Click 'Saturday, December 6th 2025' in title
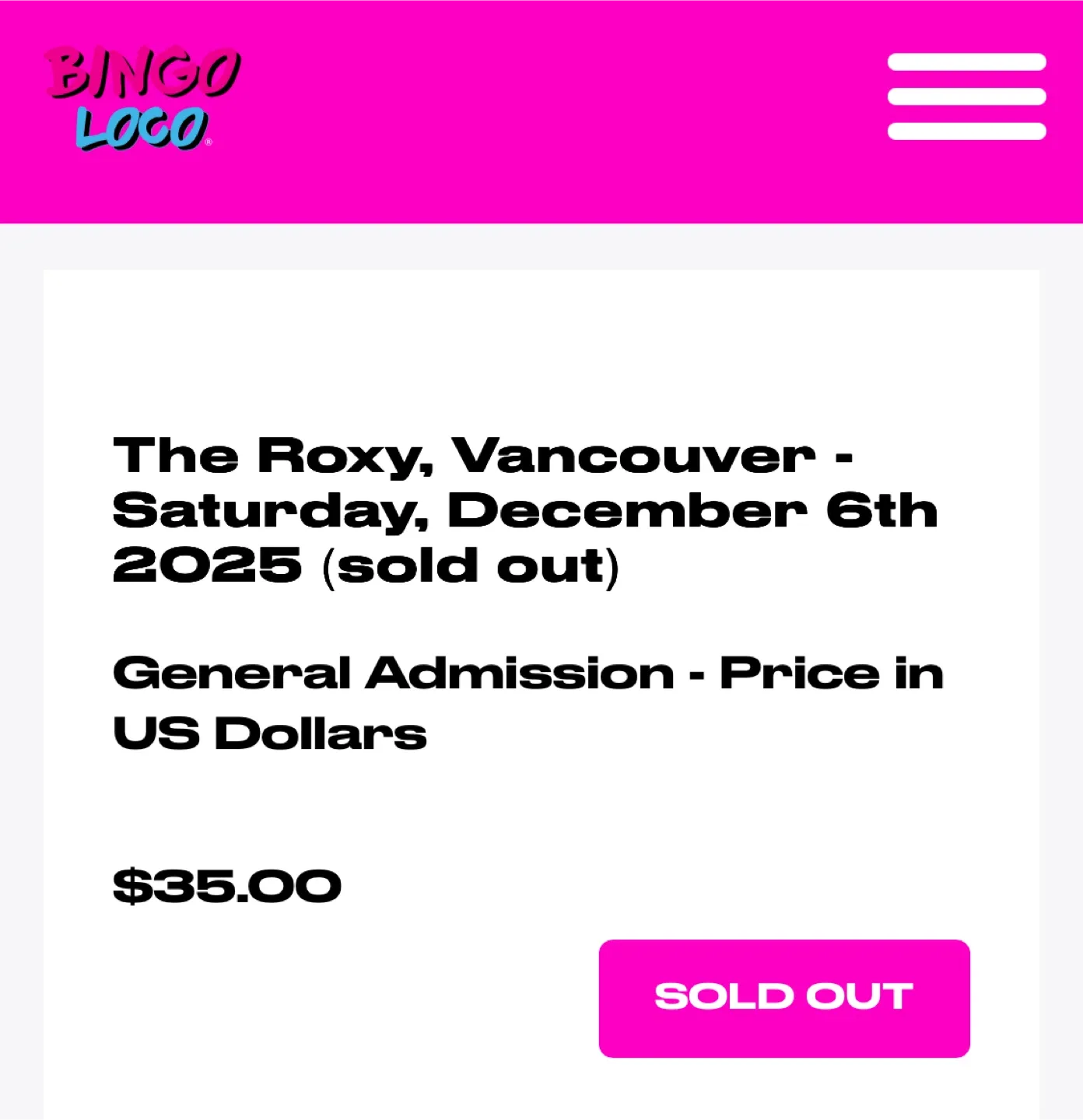 point(525,511)
